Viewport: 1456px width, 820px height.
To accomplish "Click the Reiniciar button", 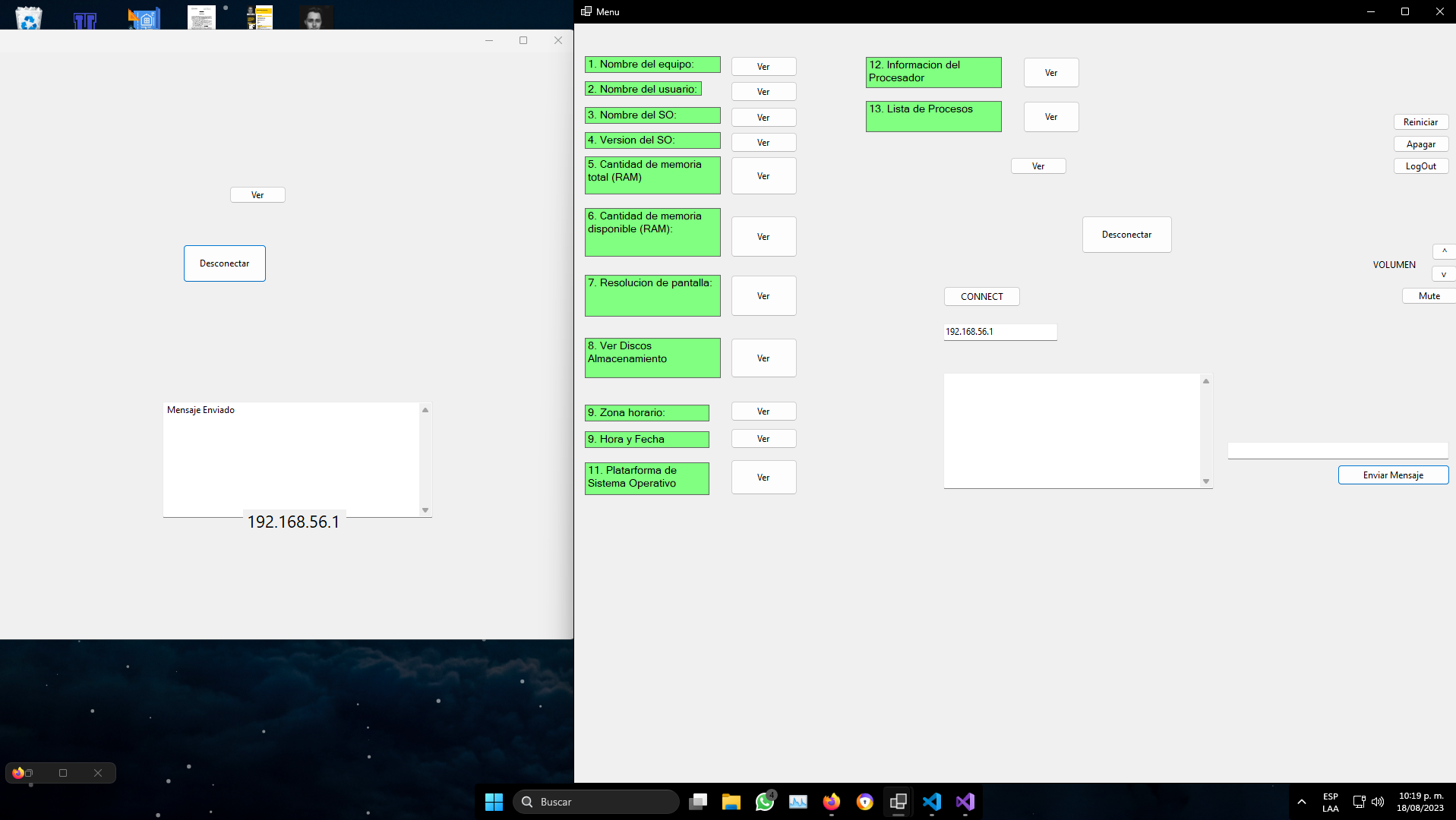I will point(1421,122).
